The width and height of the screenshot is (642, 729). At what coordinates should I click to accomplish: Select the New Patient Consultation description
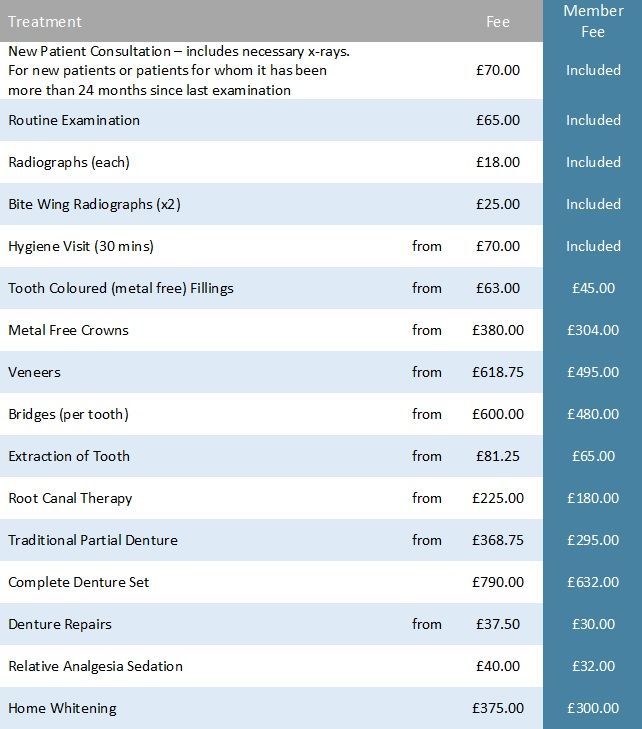point(178,70)
